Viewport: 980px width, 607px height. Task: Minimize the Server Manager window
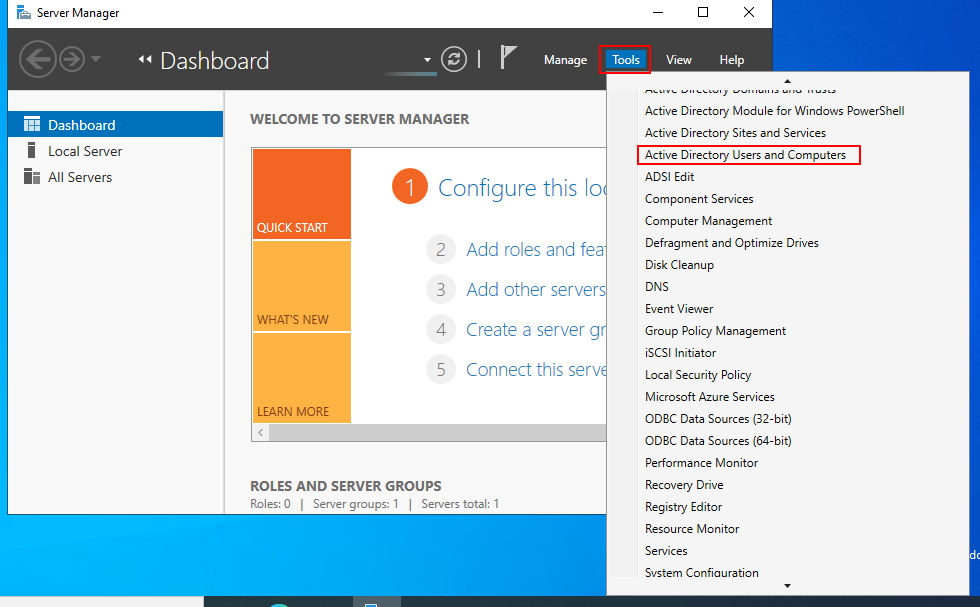[658, 13]
